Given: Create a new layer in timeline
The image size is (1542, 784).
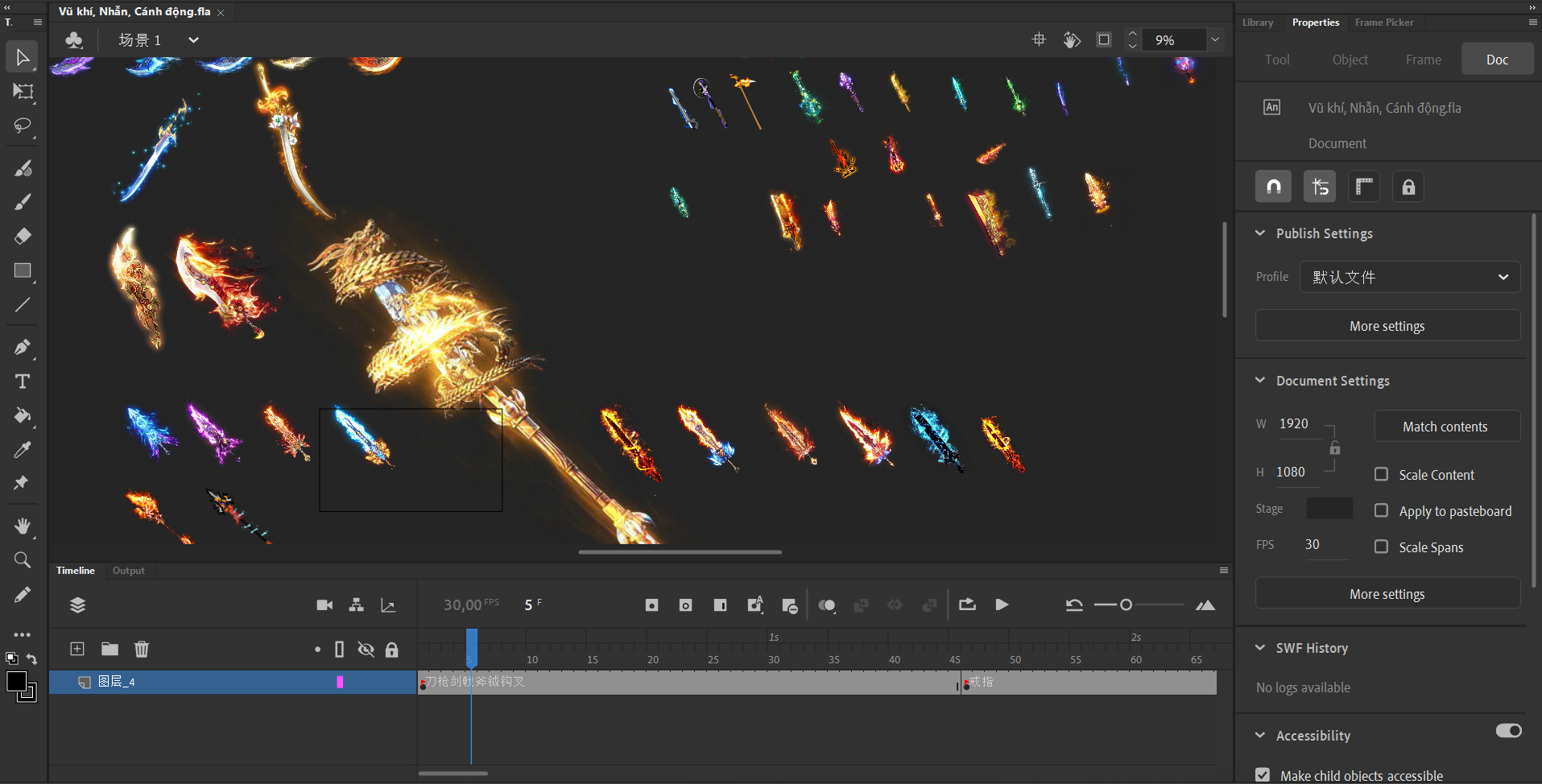Looking at the screenshot, I should [x=77, y=649].
